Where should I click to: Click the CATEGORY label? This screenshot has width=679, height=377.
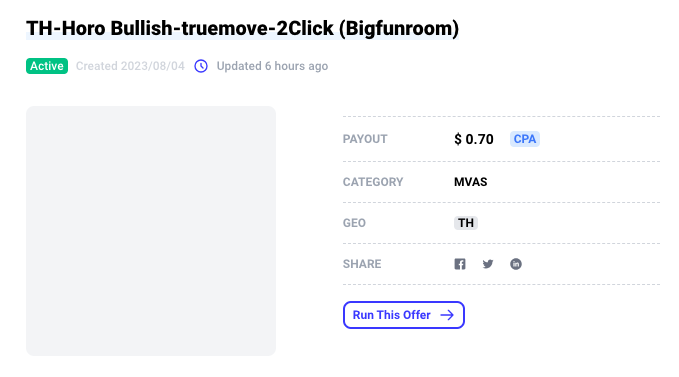pos(373,182)
